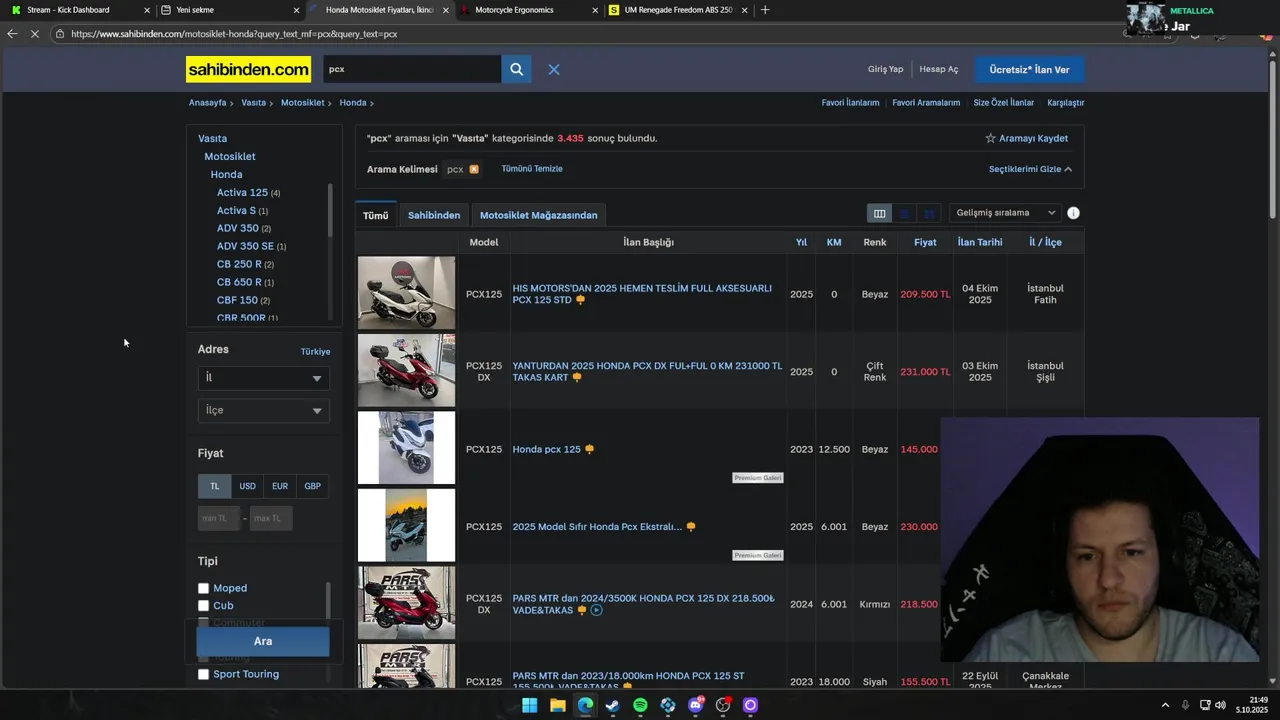
Task: Select GBP currency option
Action: pos(313,486)
